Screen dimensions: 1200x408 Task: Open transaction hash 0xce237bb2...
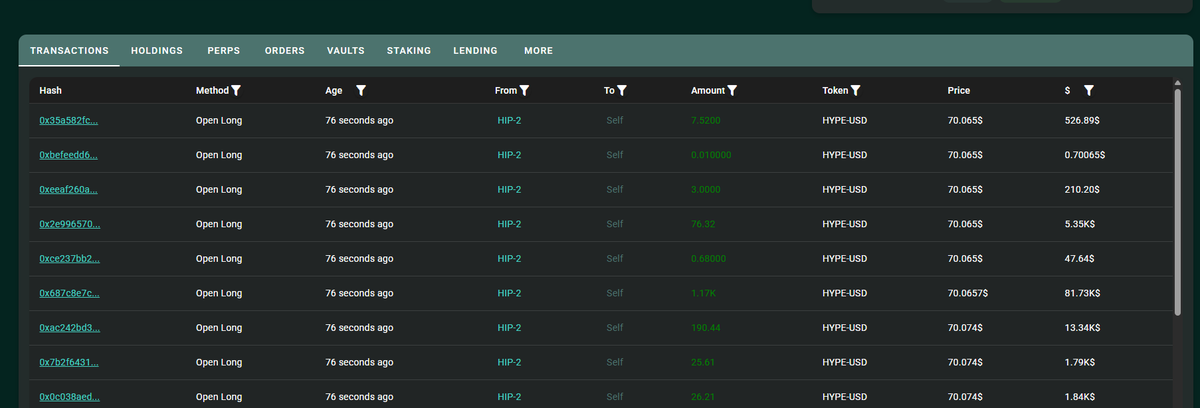pos(69,258)
